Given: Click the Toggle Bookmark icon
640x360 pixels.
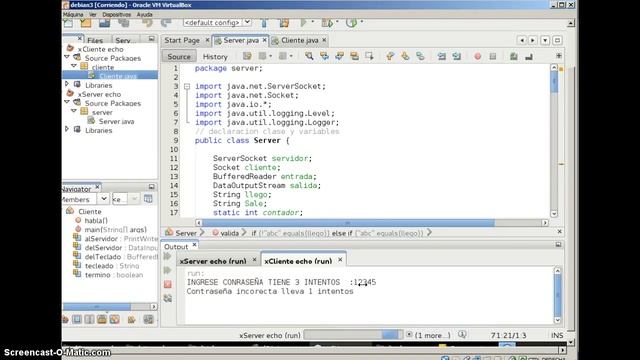Looking at the screenshot, I should [x=420, y=56].
